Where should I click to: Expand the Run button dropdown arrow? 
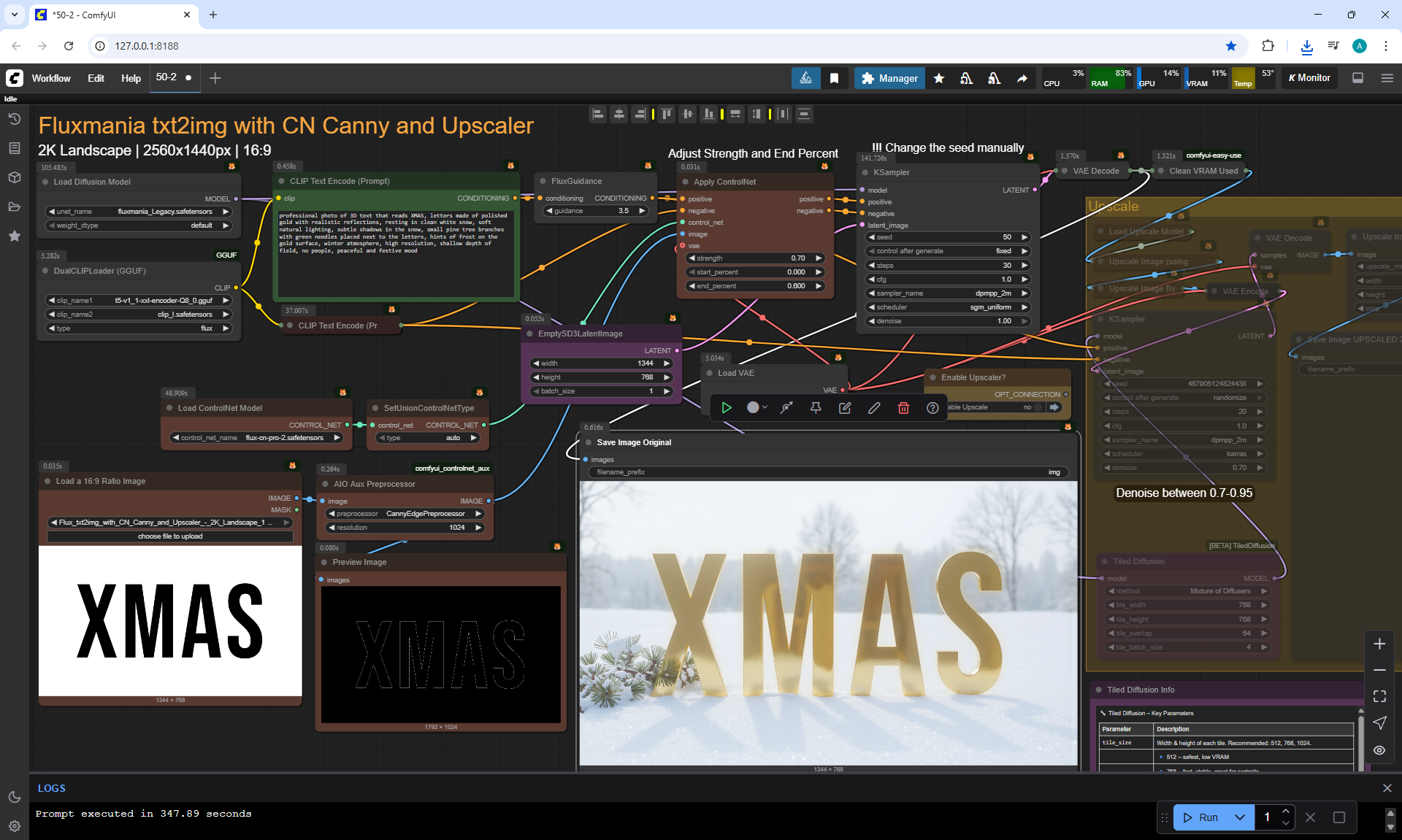coord(1240,817)
